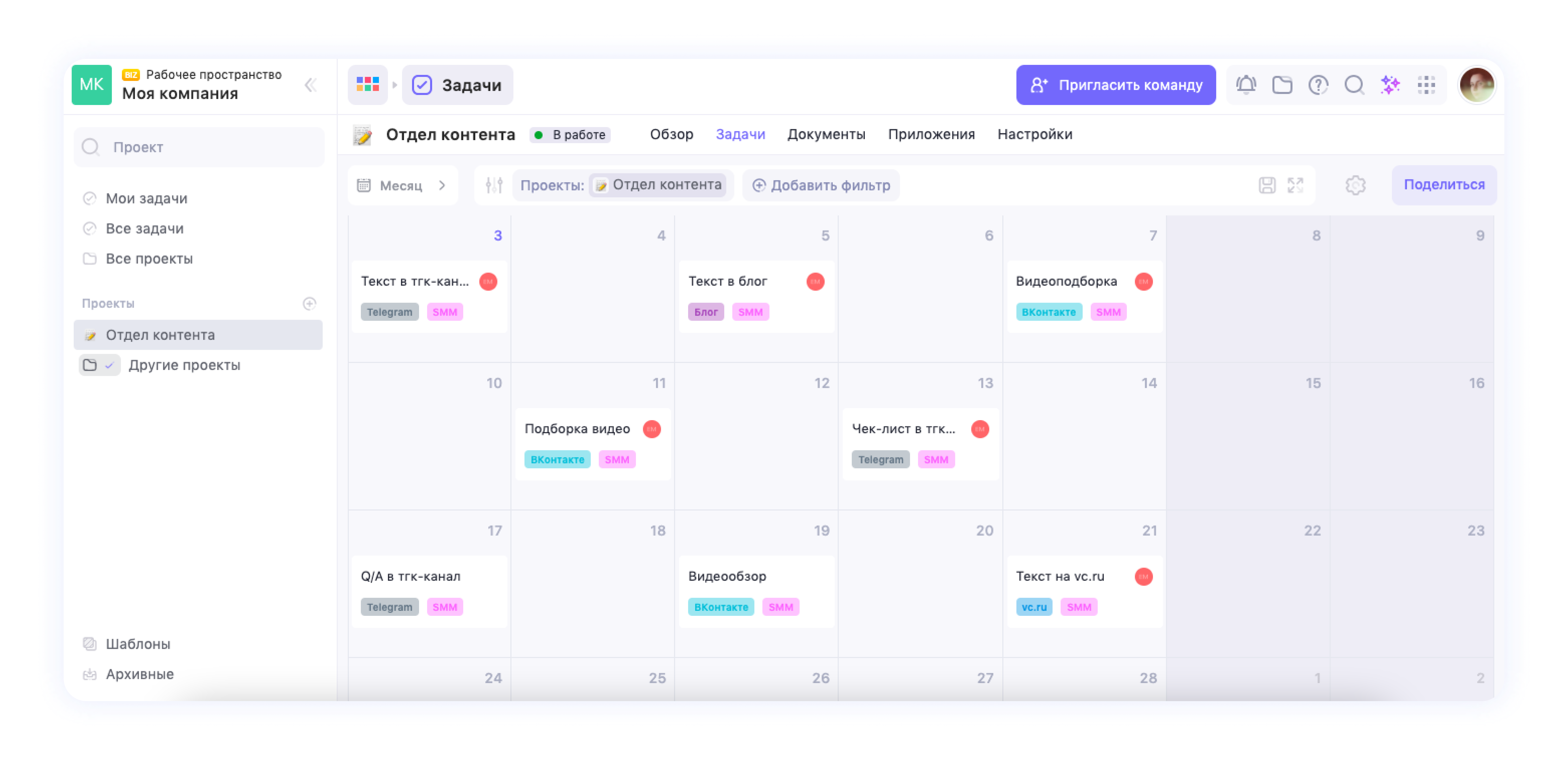Click the save view floppy disk icon

coord(1267,185)
